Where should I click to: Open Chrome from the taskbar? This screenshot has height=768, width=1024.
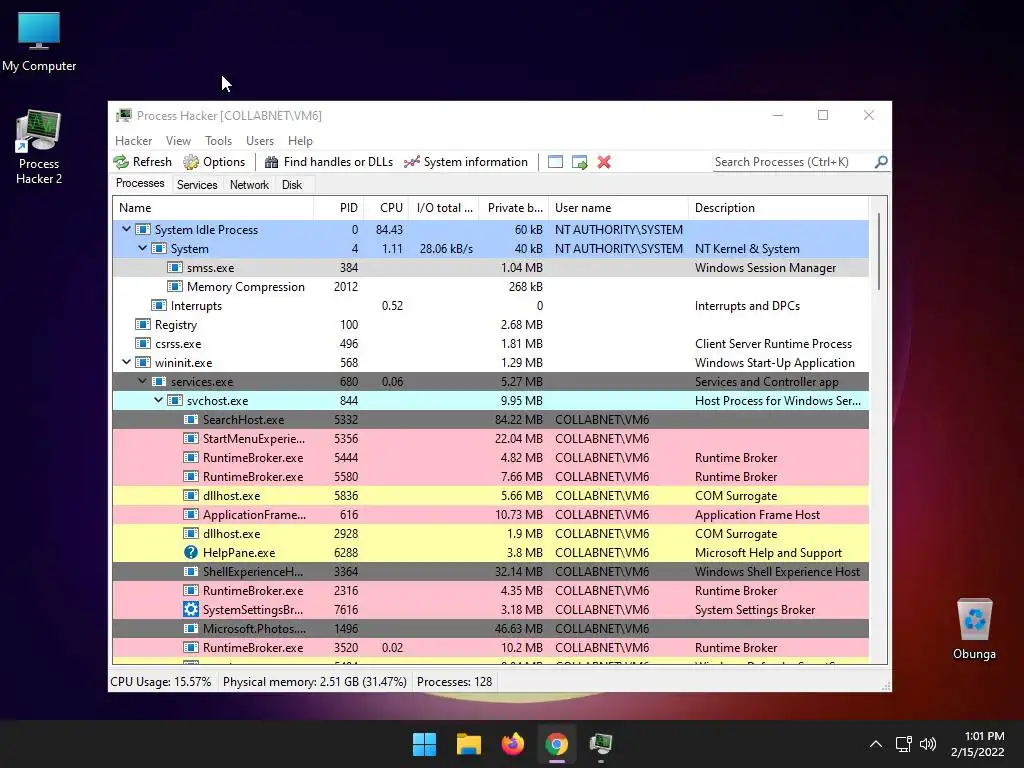coord(556,744)
